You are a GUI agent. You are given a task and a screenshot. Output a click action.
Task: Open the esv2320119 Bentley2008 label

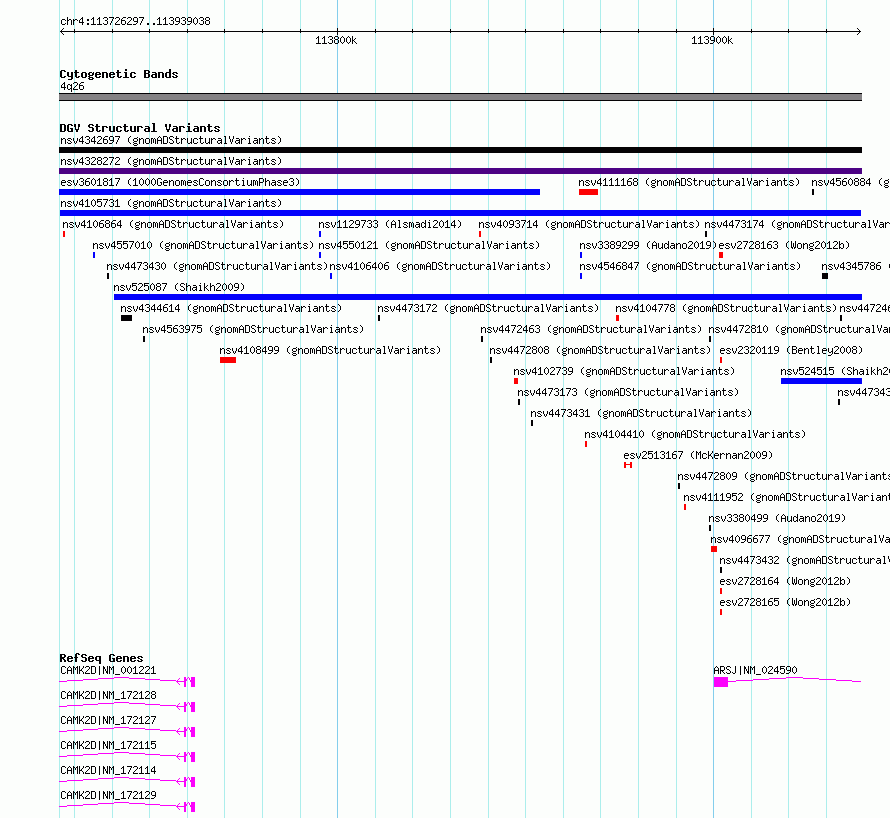791,350
